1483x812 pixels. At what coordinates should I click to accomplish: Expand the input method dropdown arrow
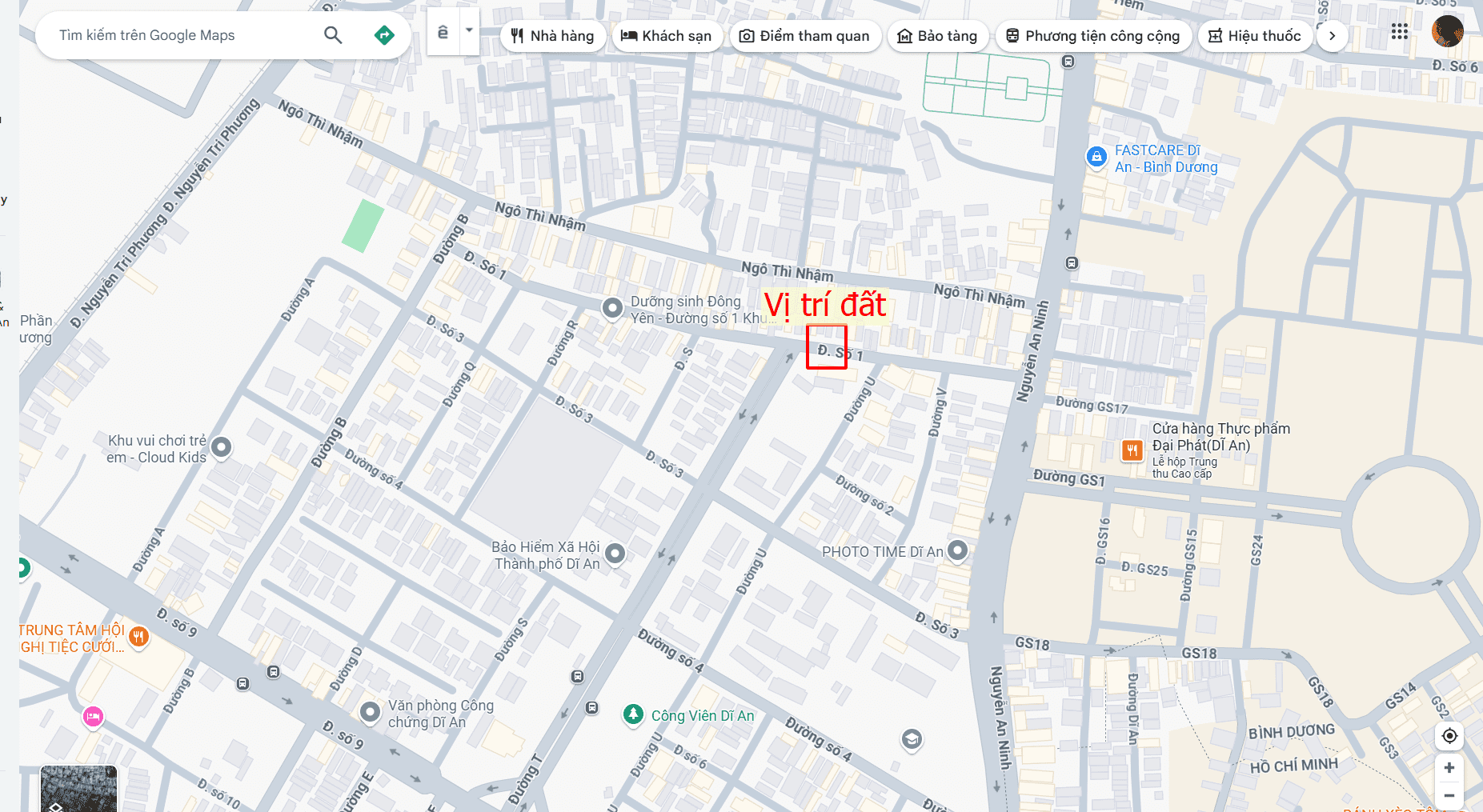coord(470,31)
